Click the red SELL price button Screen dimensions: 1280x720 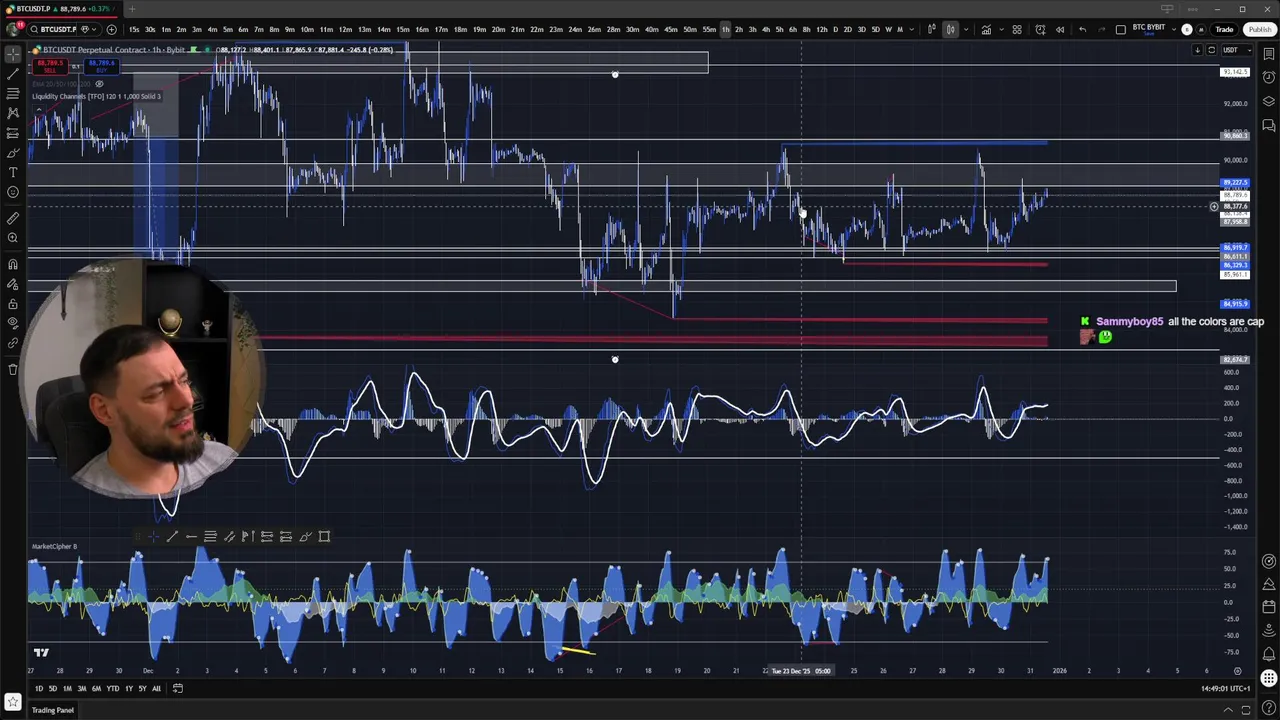(x=50, y=67)
